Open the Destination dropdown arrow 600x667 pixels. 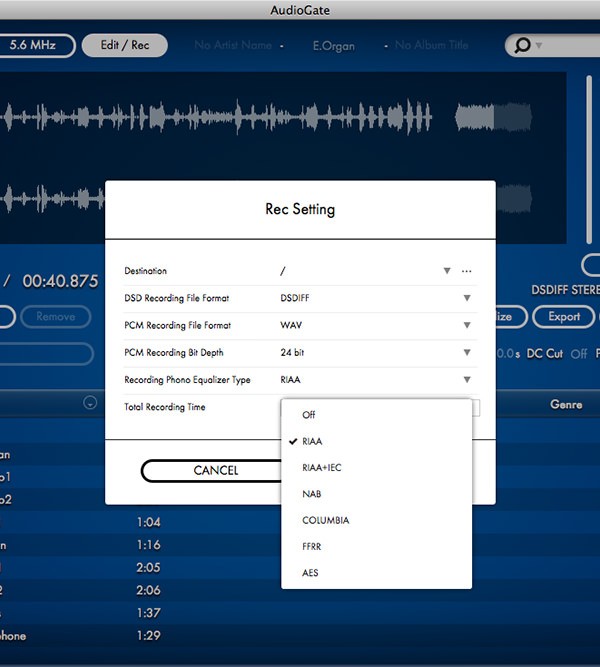(x=447, y=272)
